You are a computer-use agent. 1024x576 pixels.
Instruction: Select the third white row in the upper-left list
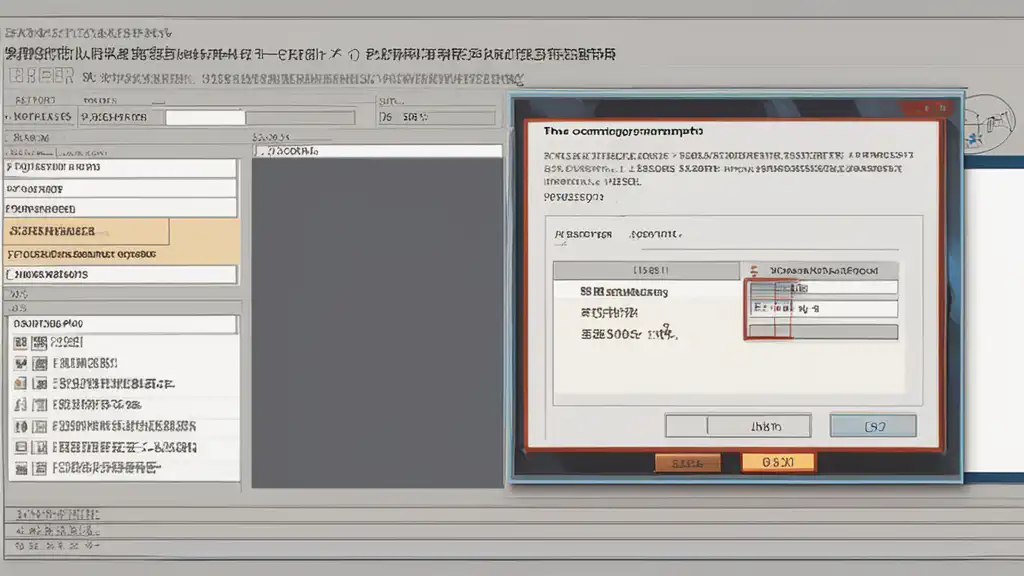(121, 209)
